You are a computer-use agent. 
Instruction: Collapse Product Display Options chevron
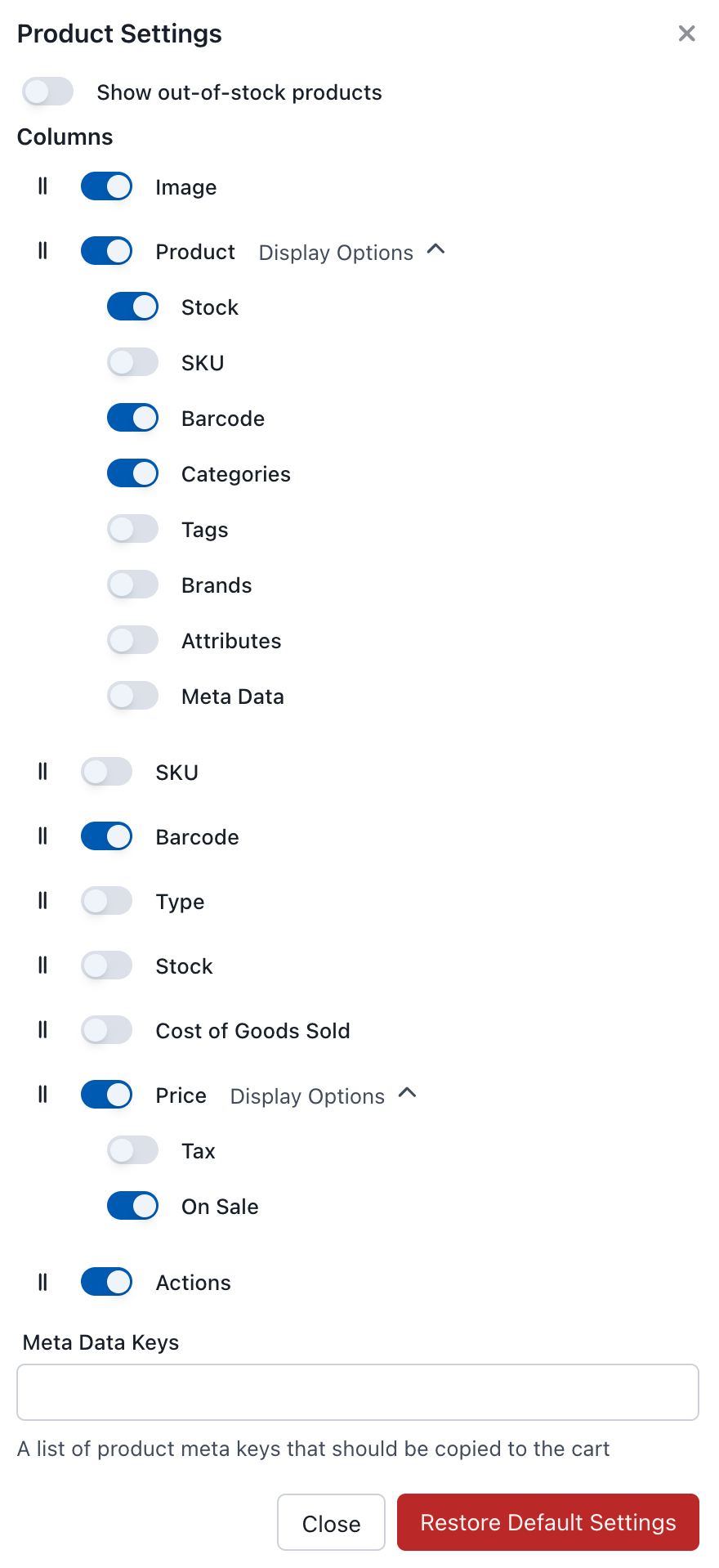click(x=436, y=249)
